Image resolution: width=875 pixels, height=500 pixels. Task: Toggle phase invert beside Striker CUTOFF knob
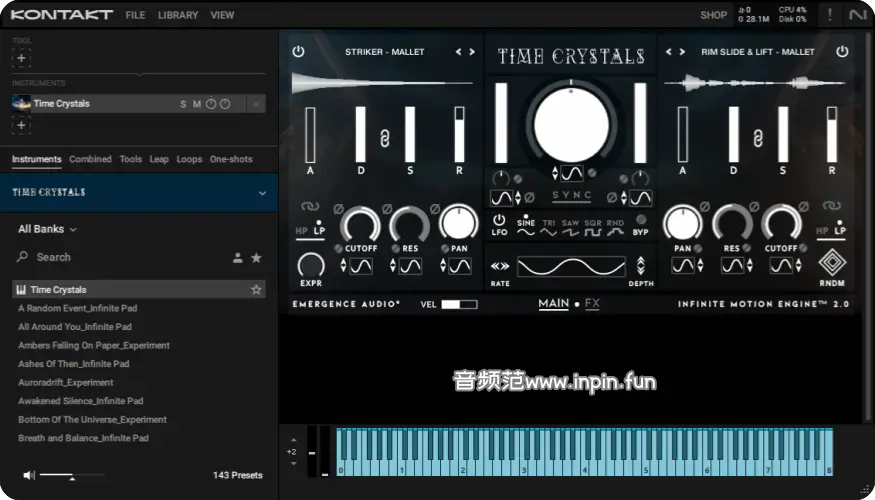point(338,209)
